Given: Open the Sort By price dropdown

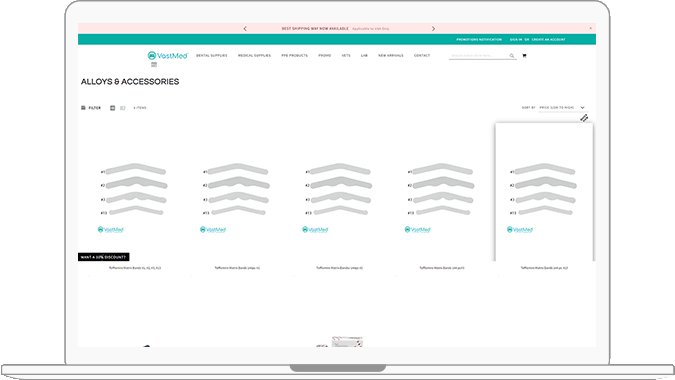Looking at the screenshot, I should tap(562, 108).
